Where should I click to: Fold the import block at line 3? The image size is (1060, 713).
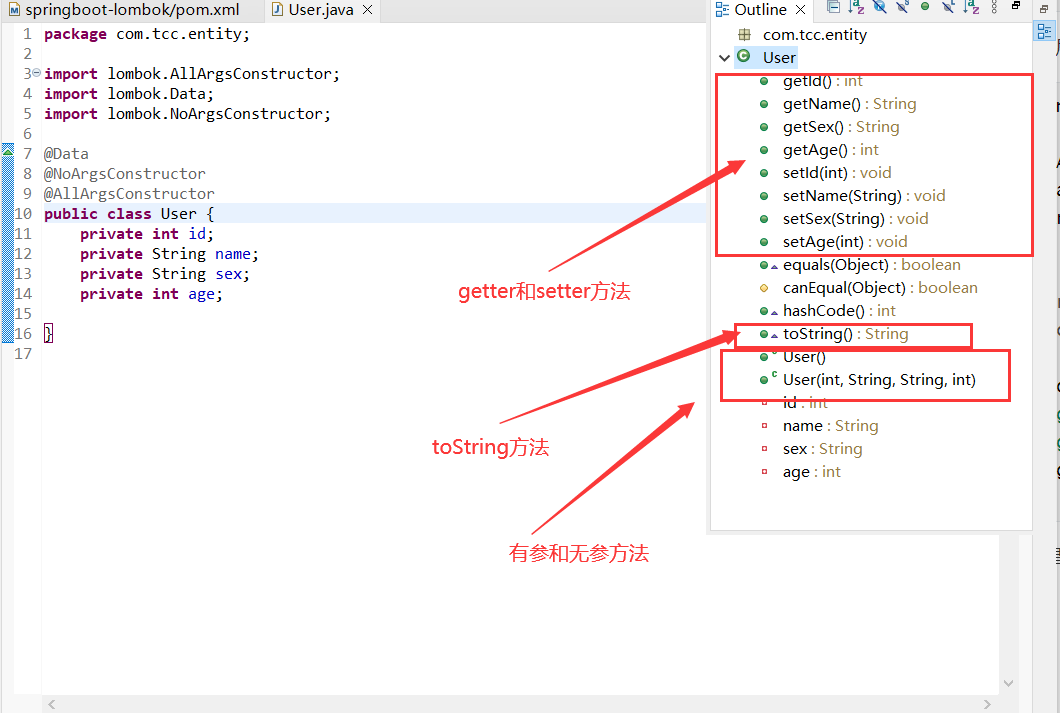tap(37, 73)
